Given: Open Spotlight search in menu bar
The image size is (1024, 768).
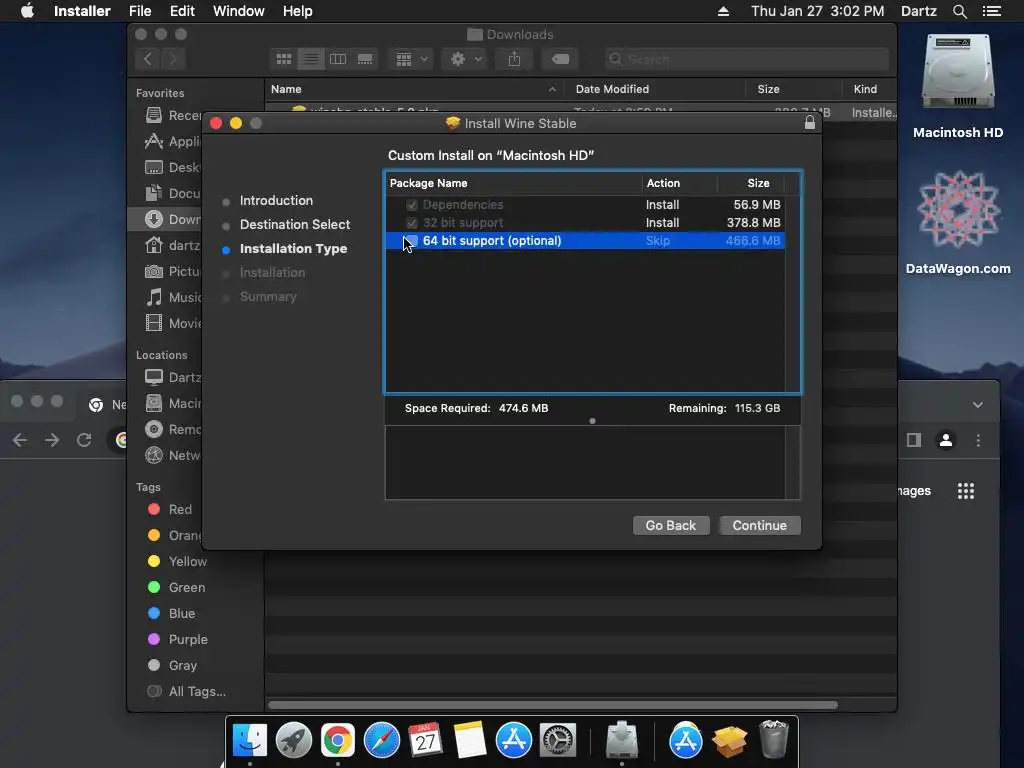Looking at the screenshot, I should pos(959,11).
